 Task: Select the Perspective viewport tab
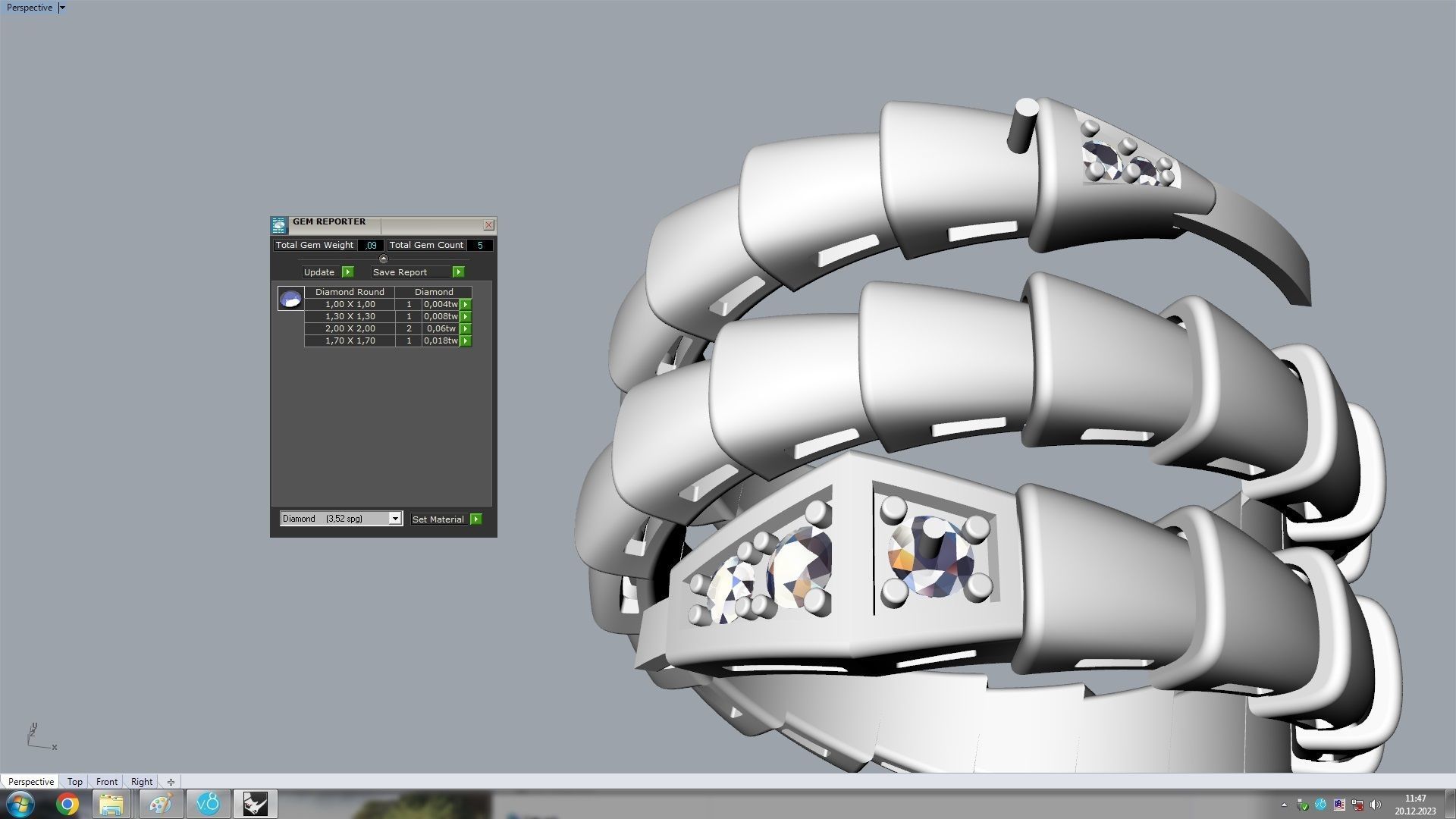(x=30, y=781)
